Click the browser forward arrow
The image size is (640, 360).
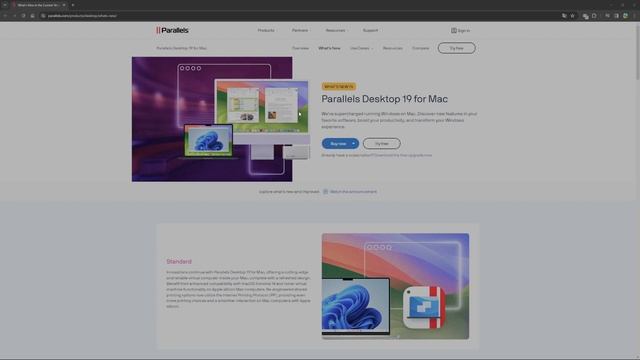pos(14,16)
